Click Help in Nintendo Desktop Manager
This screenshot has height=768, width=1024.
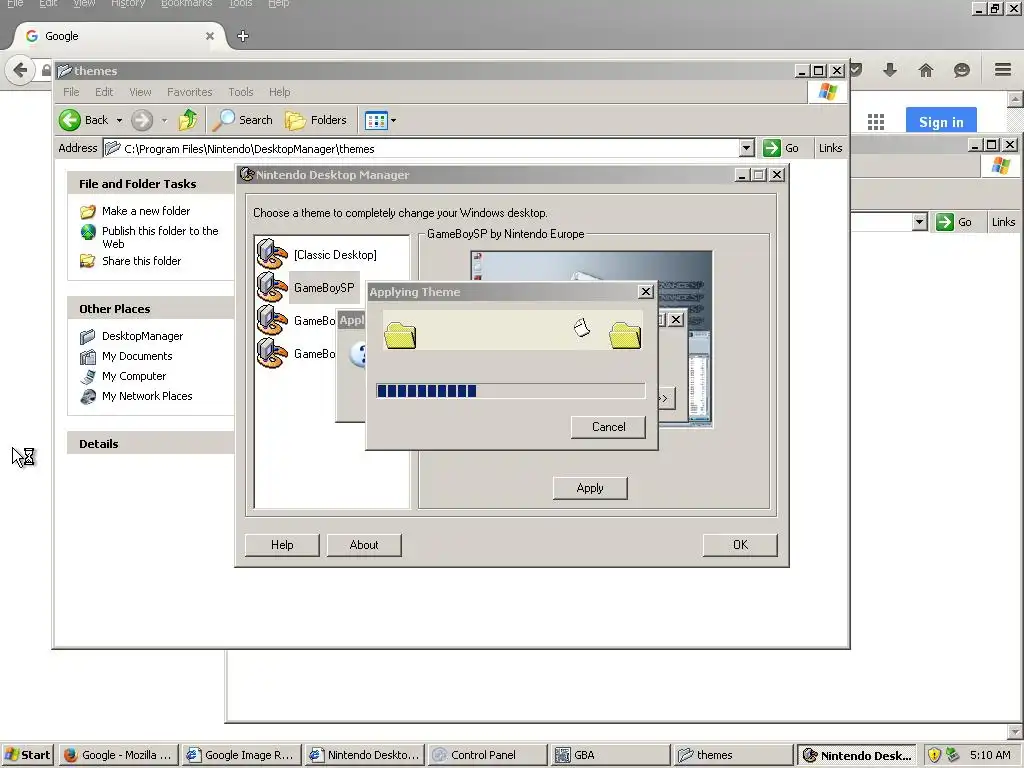[282, 545]
